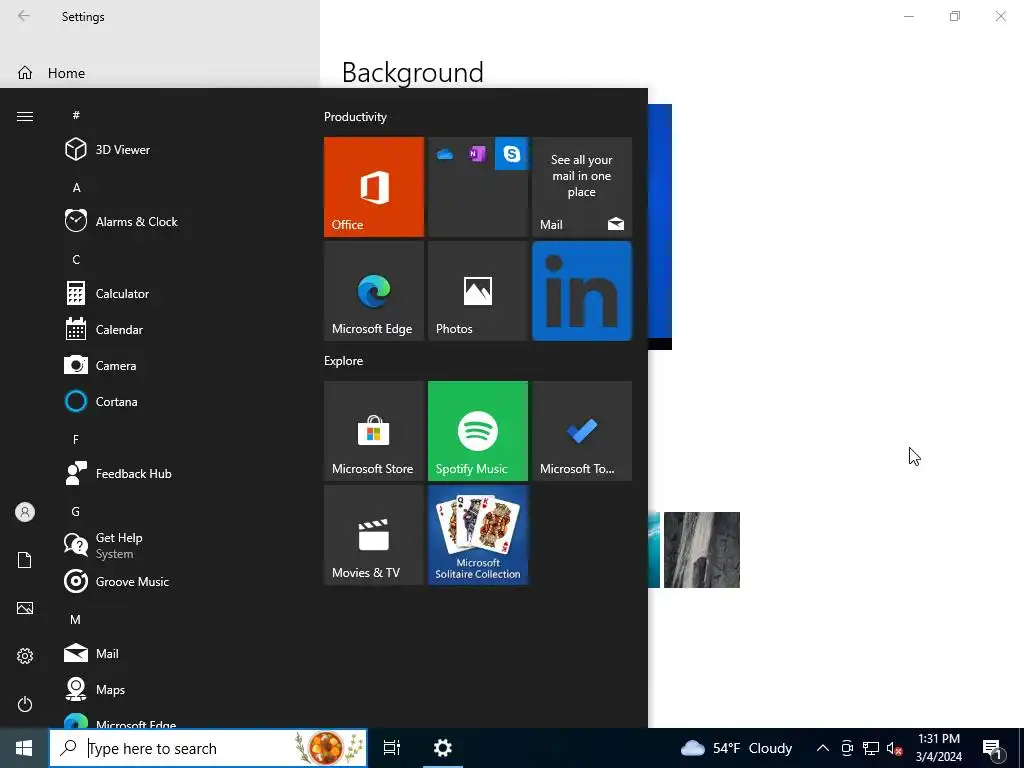Screen dimensions: 1024x768
Task: Click the 'G' letter header
Action: pos(76,511)
